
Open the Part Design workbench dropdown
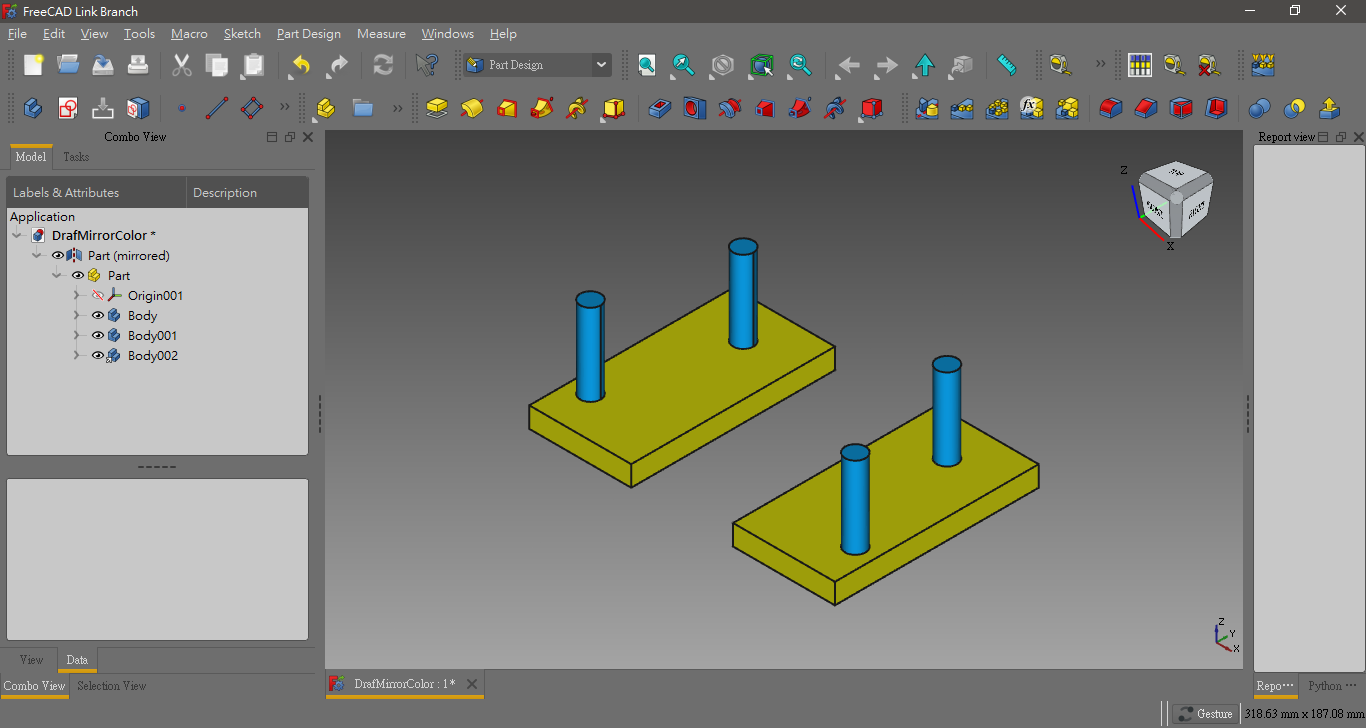(x=601, y=64)
